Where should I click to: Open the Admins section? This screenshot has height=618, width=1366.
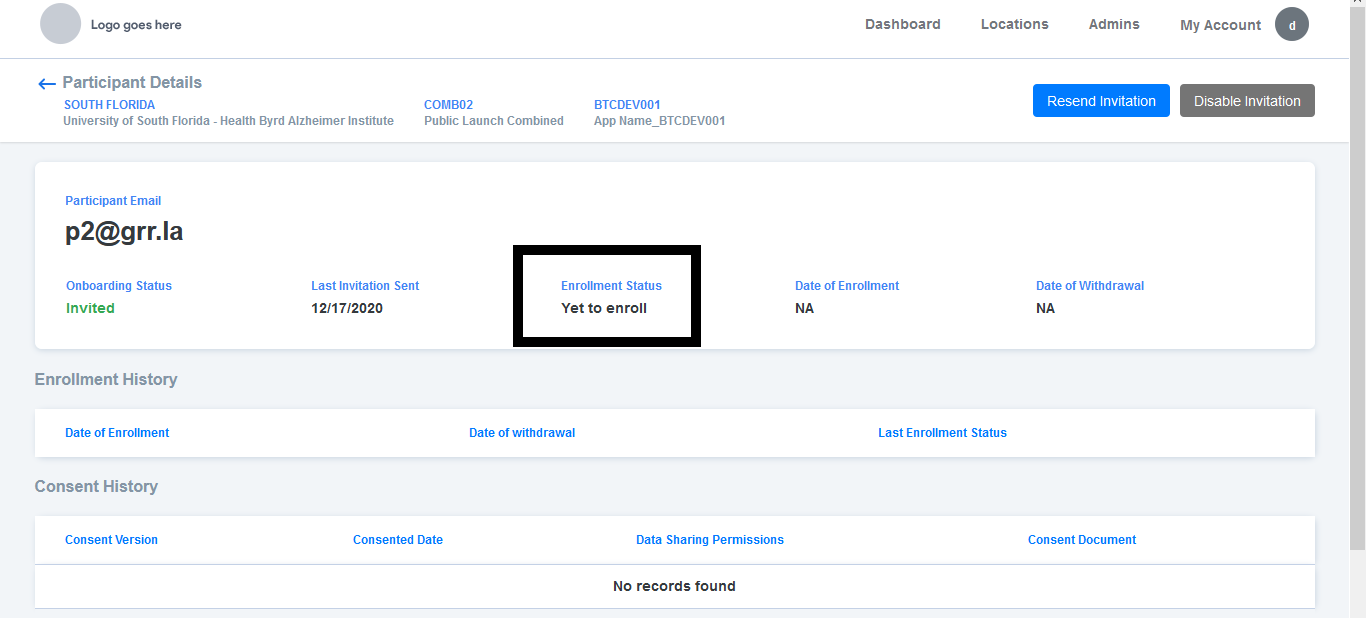[1114, 24]
